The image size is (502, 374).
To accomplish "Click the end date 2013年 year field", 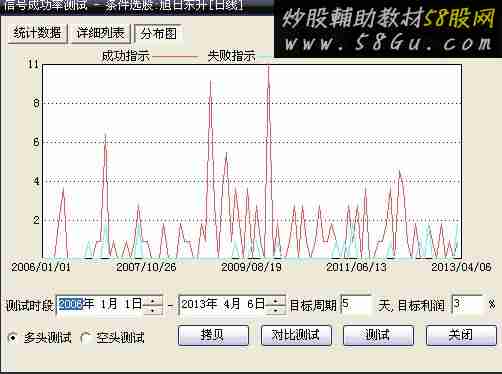I will (199, 304).
